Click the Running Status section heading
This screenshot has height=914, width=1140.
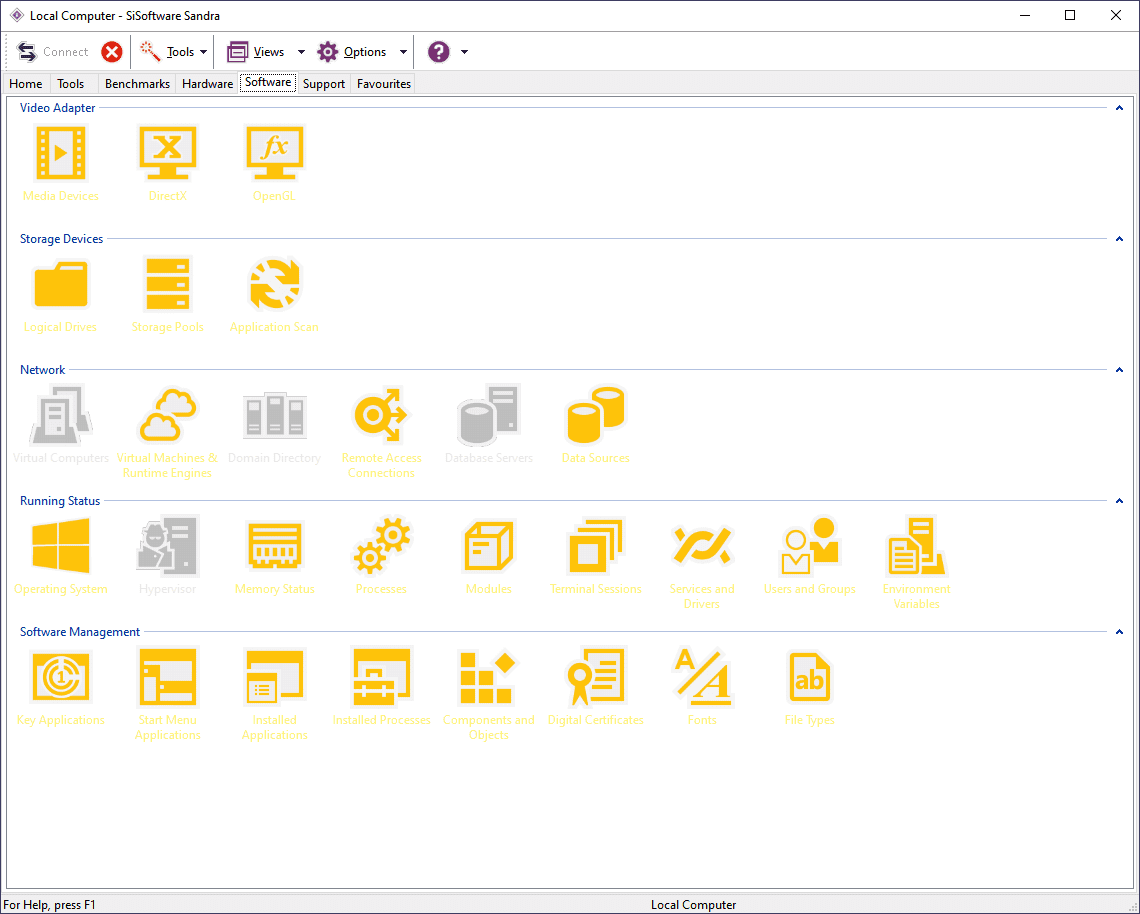[60, 501]
